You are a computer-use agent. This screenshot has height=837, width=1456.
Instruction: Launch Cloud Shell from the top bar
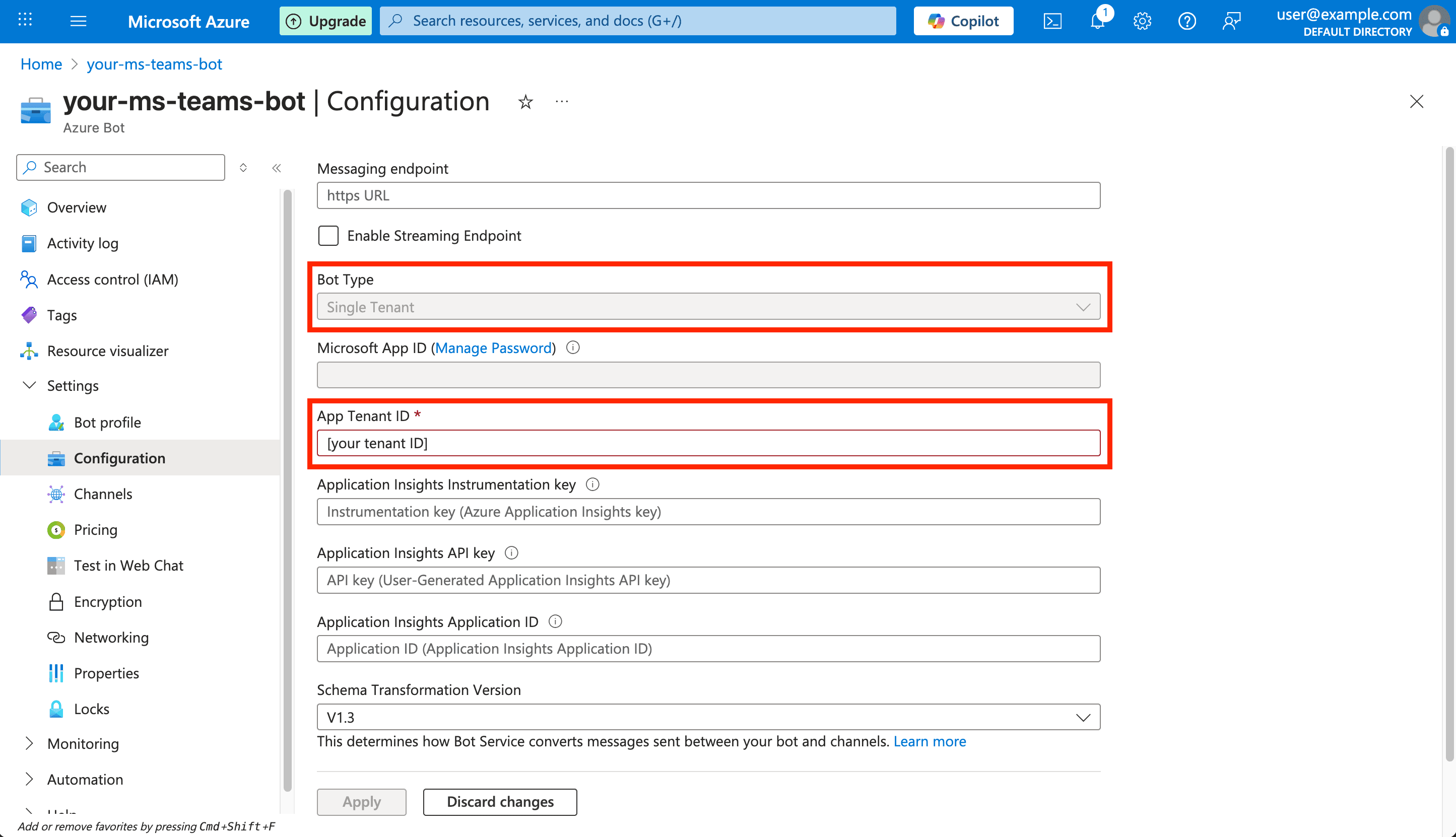pyautogui.click(x=1053, y=21)
